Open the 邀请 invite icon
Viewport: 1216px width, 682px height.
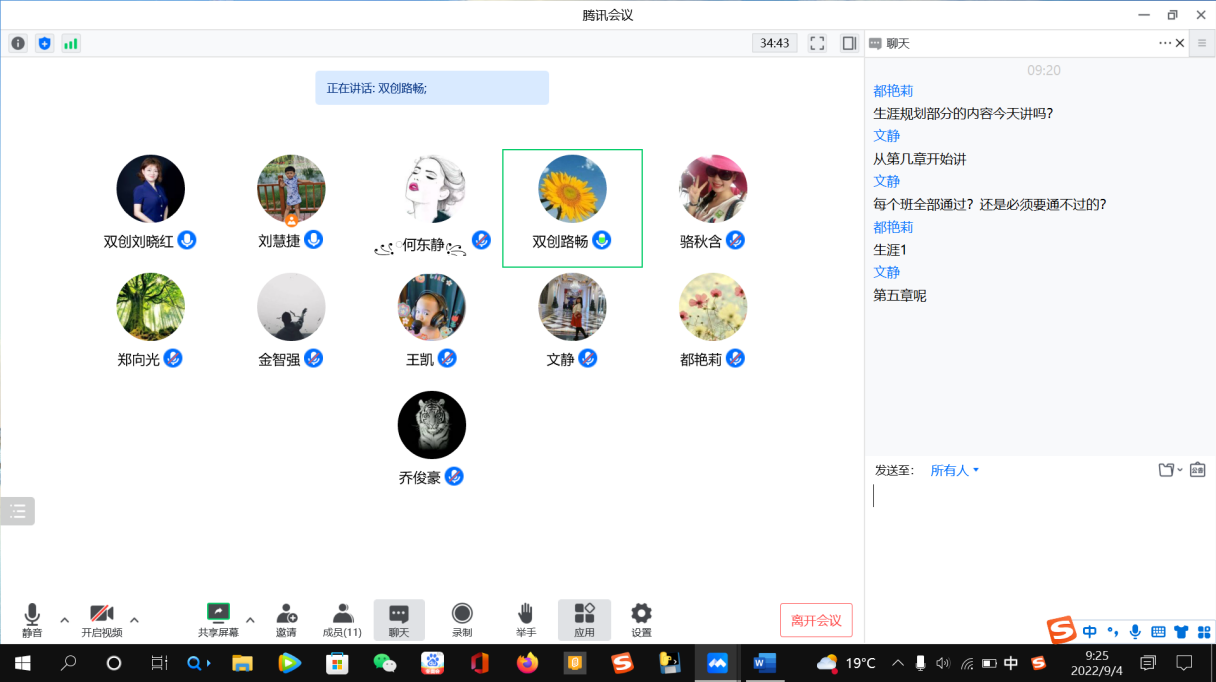pos(286,620)
